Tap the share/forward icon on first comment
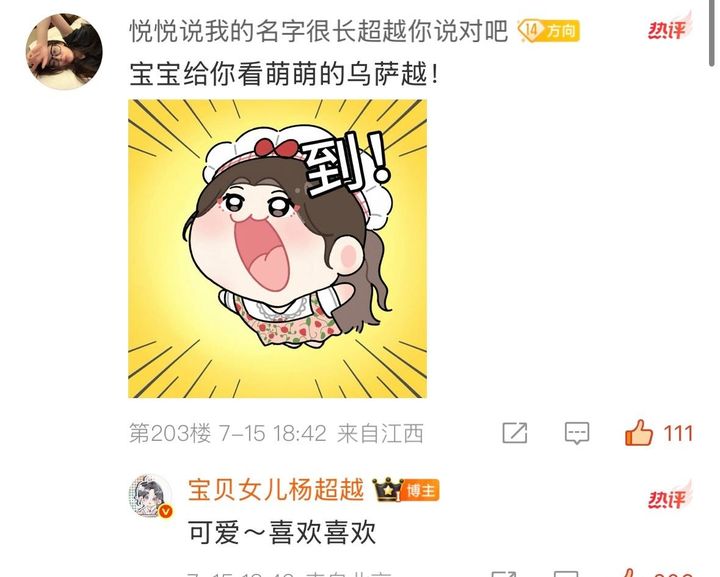Image resolution: width=720 pixels, height=577 pixels. click(x=515, y=432)
